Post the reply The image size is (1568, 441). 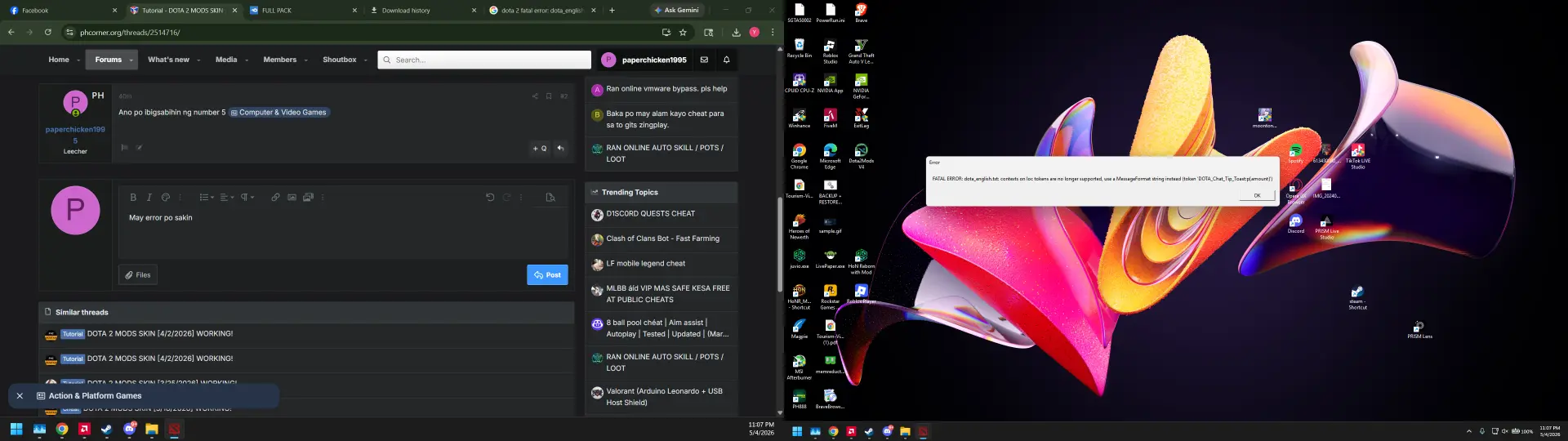click(547, 275)
